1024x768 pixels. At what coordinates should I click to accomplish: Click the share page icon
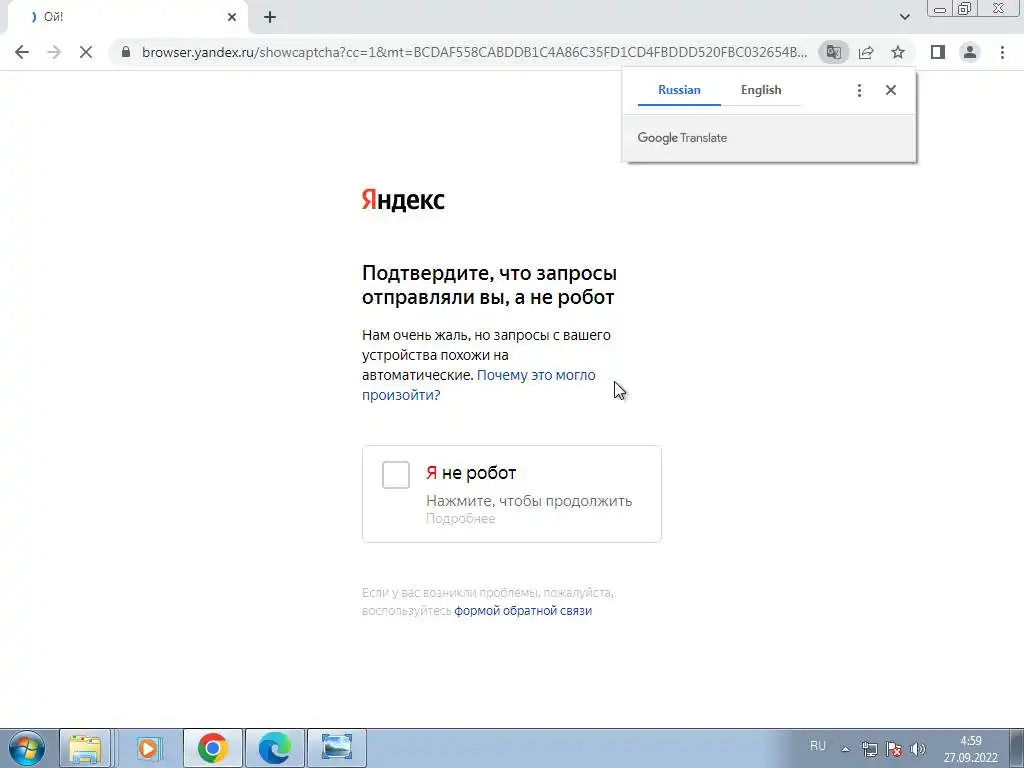[866, 52]
